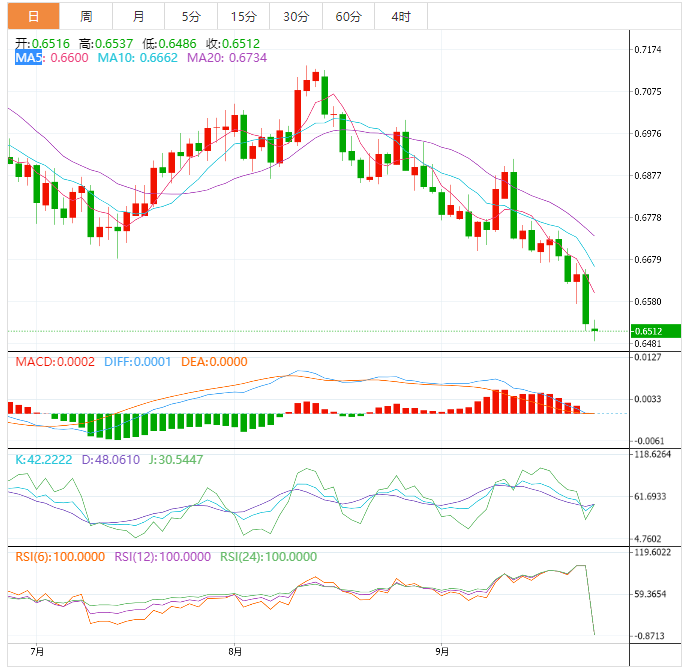The height and width of the screenshot is (672, 690).
Task: Switch to the 5分 chart interval
Action: 190,16
